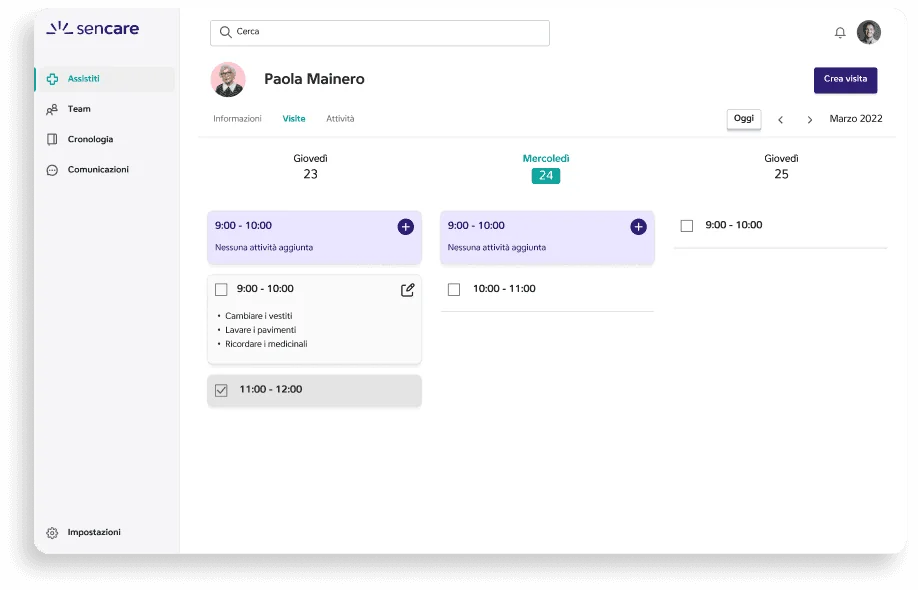The image size is (918, 590).
Task: Check the 10:00 - 11:00 visit
Action: point(454,290)
